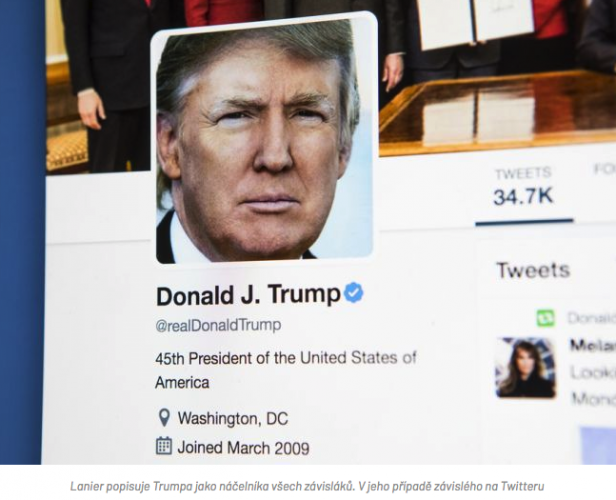Viewport: 616px width, 500px height.
Task: Click the @realDonaldTrump handle
Action: pos(218,326)
